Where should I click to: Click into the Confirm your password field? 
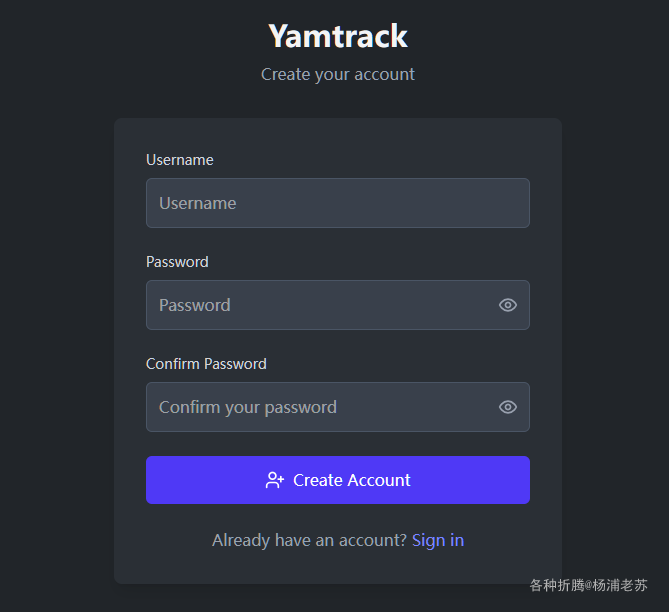pyautogui.click(x=338, y=407)
